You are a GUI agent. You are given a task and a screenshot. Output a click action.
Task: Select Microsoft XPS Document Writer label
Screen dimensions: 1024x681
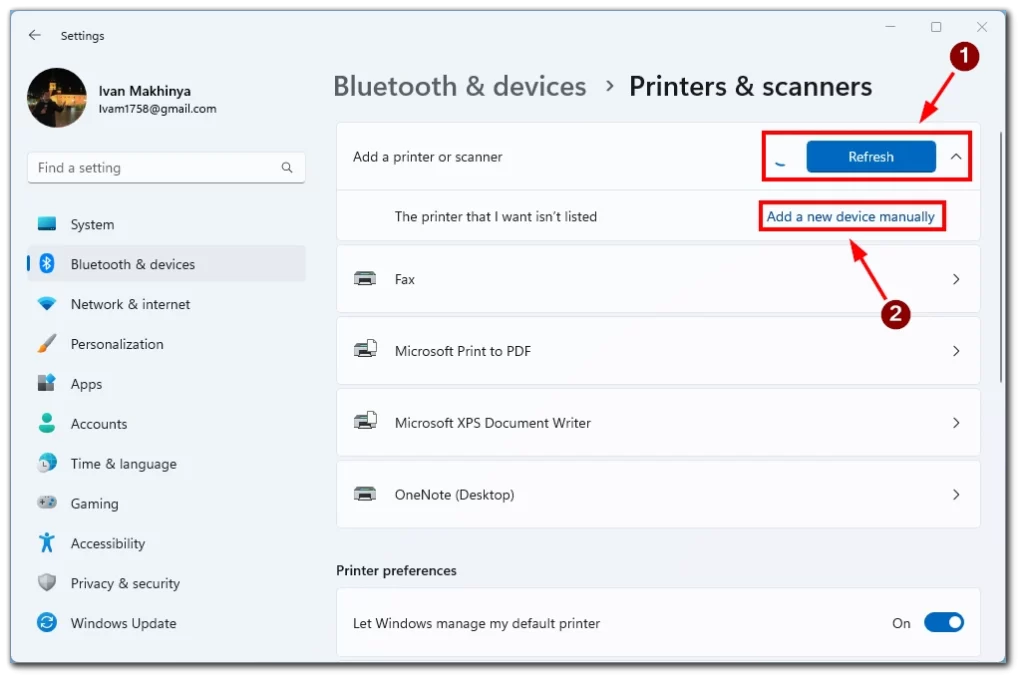click(x=493, y=423)
